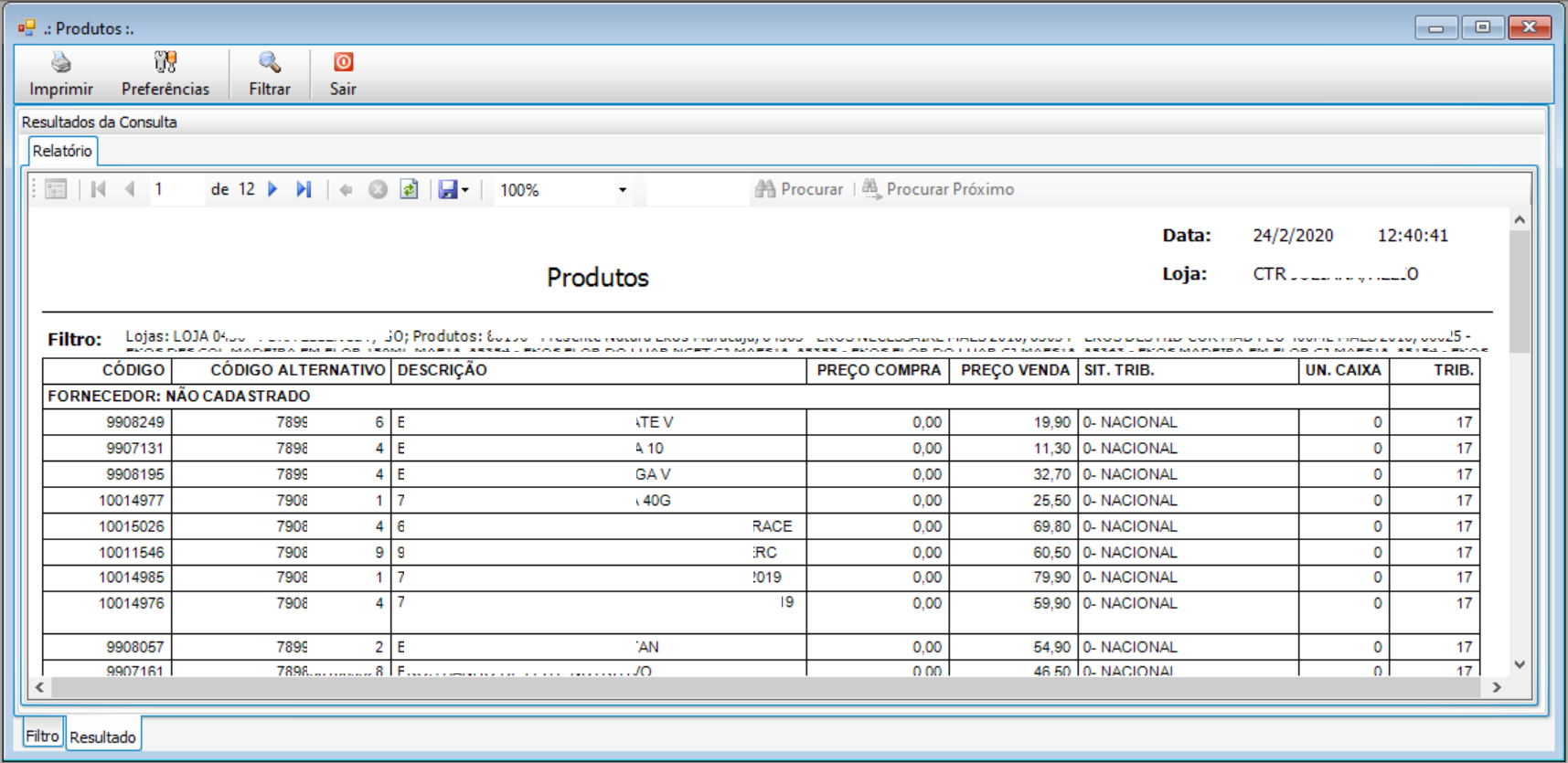Click FORNECEDOR: NÃO CADASTRADO row
The width and height of the screenshot is (1568, 763).
click(x=716, y=396)
